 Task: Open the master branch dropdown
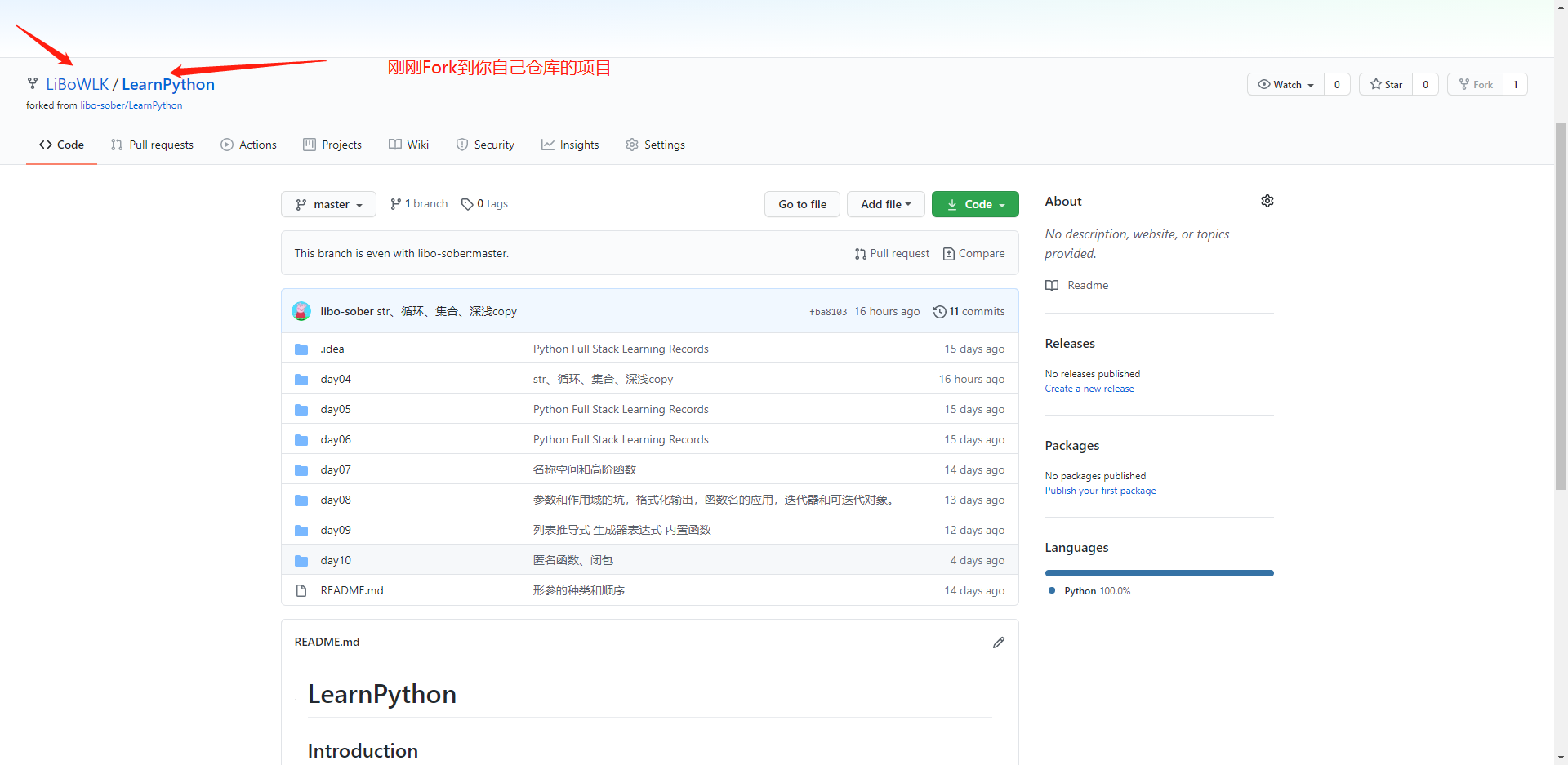pos(328,204)
